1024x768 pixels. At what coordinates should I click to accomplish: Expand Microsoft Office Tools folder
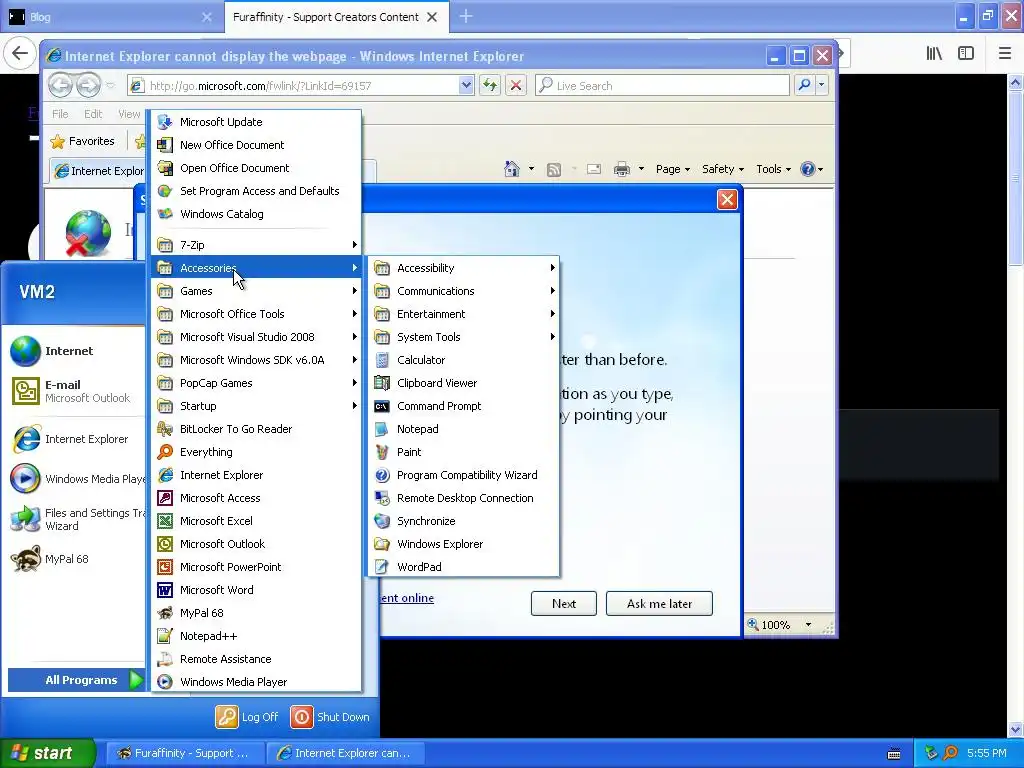tap(256, 314)
